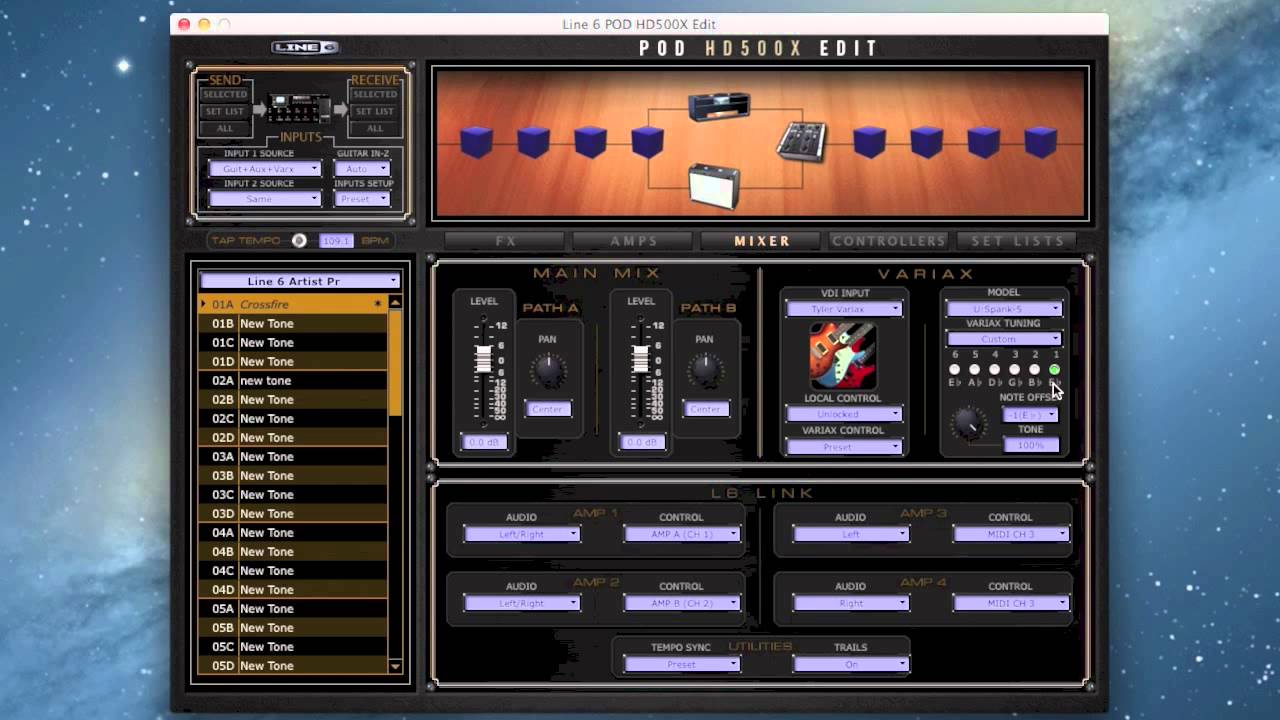Open the Amp 3 Audio dropdown
The image size is (1280, 720).
(x=850, y=534)
